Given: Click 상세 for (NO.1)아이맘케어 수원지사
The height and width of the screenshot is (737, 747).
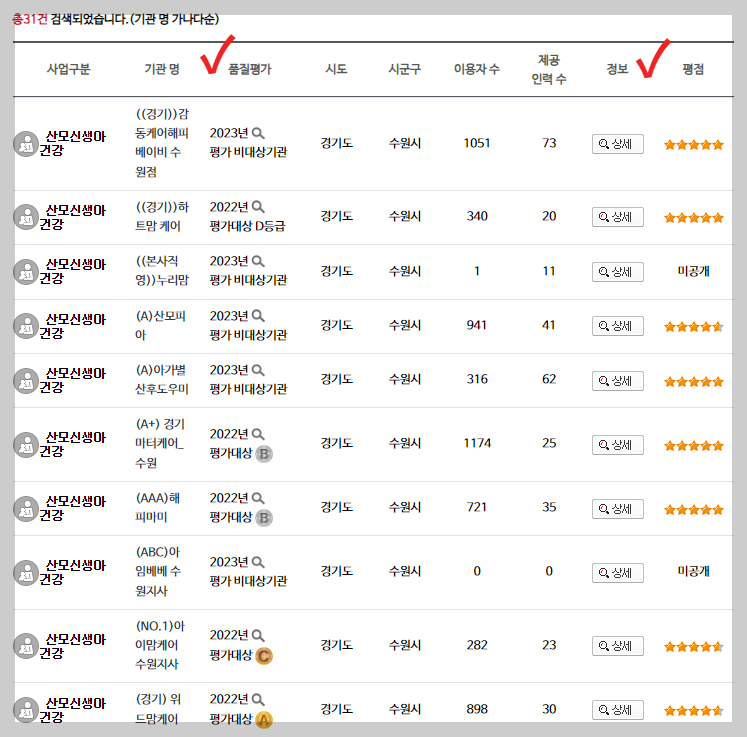Looking at the screenshot, I should pos(617,646).
